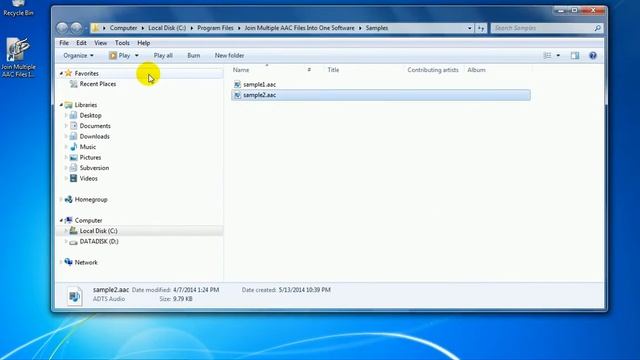Select Documents label in Libraries tree
Screen dimensions: 640x360
[95, 126]
